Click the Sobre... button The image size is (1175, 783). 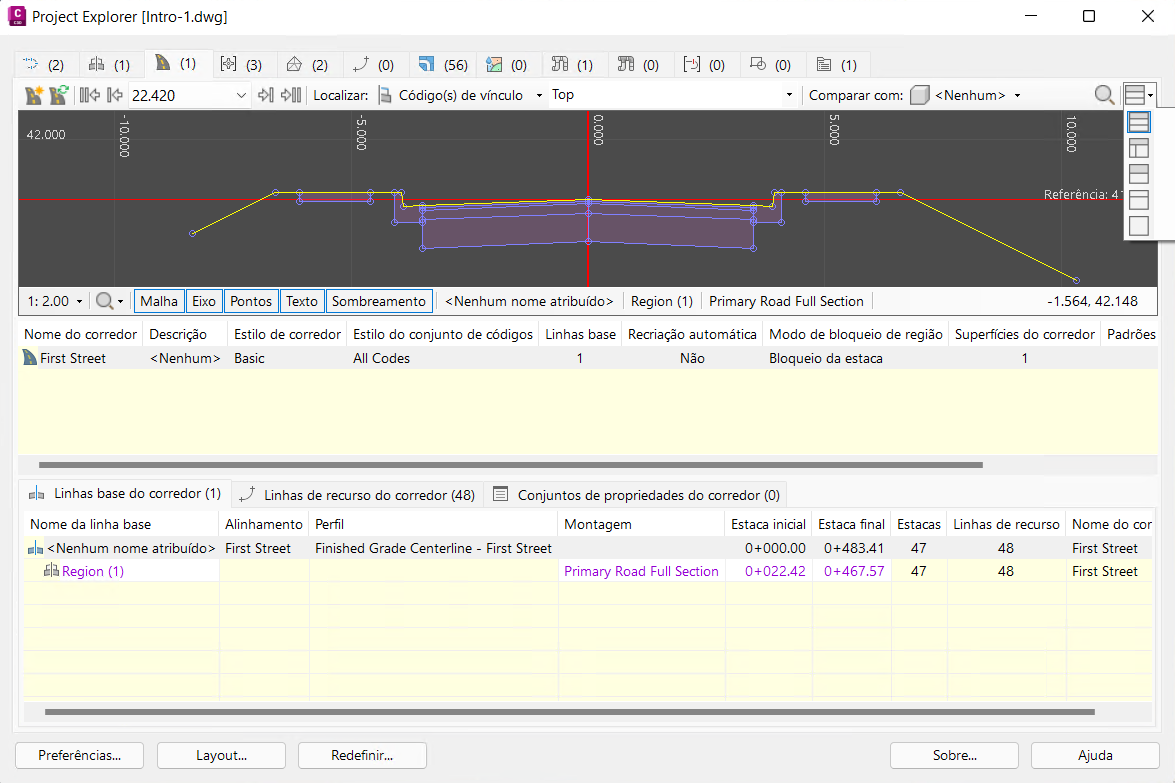click(x=954, y=755)
